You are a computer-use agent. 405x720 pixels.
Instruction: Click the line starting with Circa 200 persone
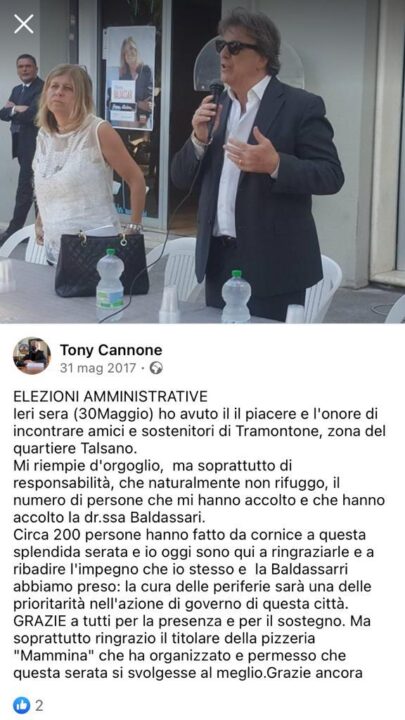click(189, 535)
